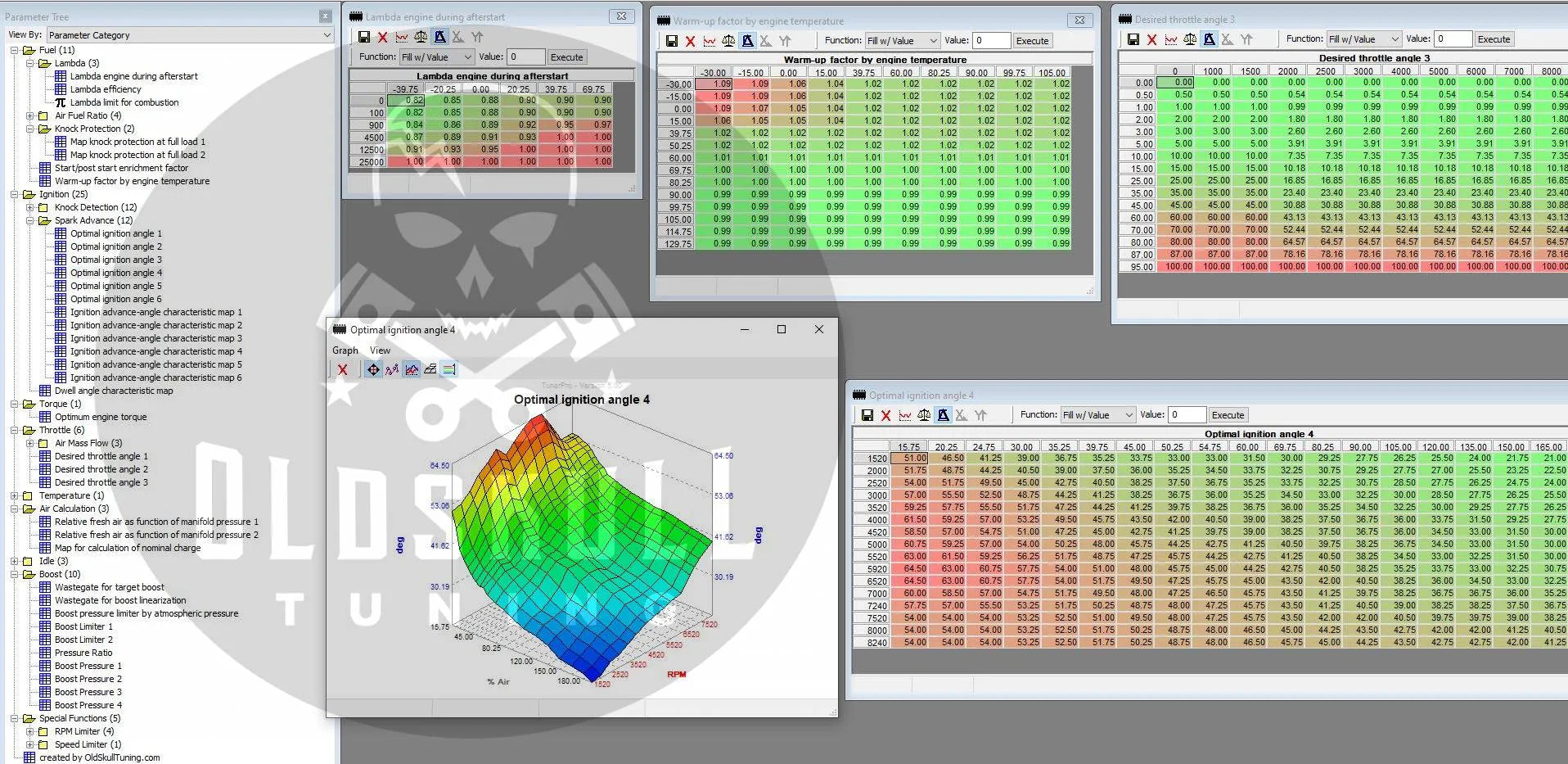
Task: Click save icon in Lambda afterstart window
Action: tap(364, 37)
